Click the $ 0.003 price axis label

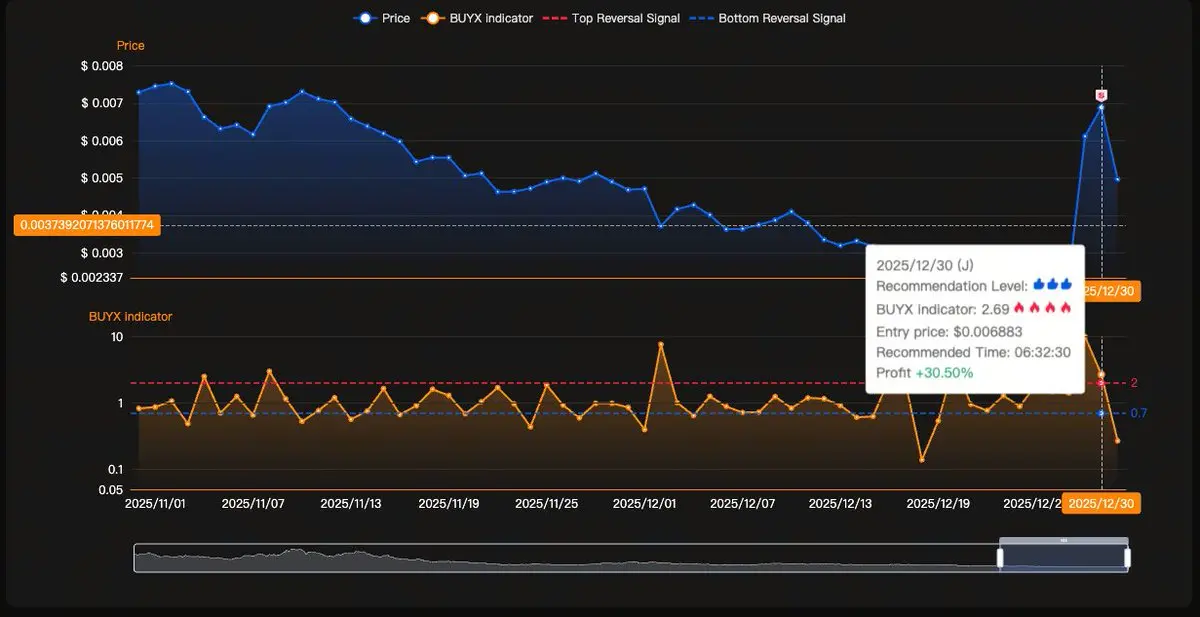pyautogui.click(x=104, y=254)
